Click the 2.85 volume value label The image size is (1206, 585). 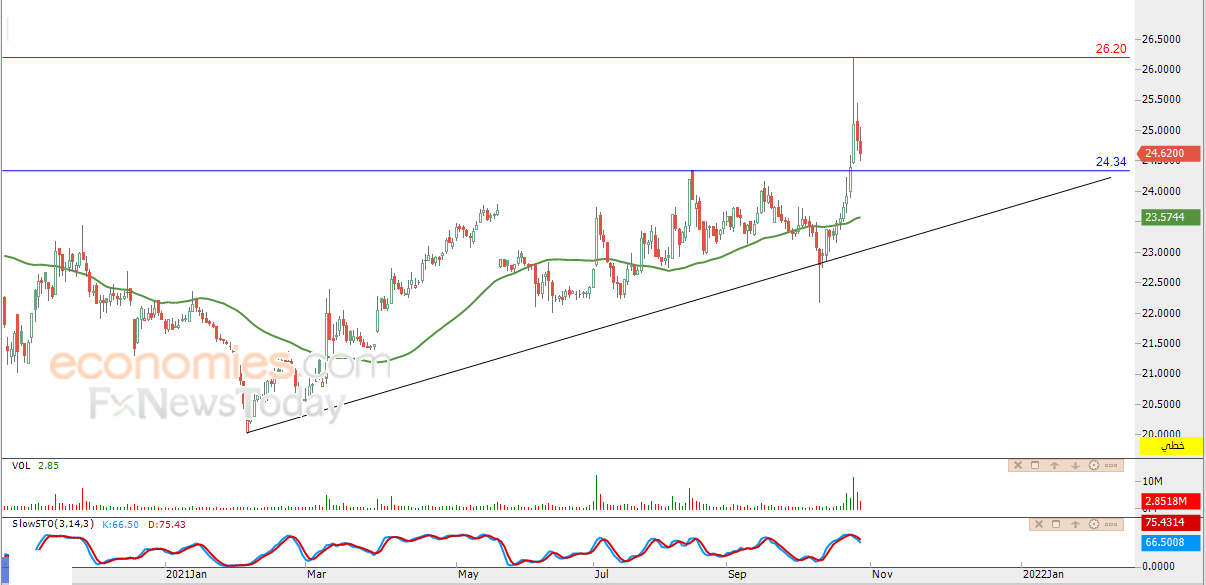point(49,466)
